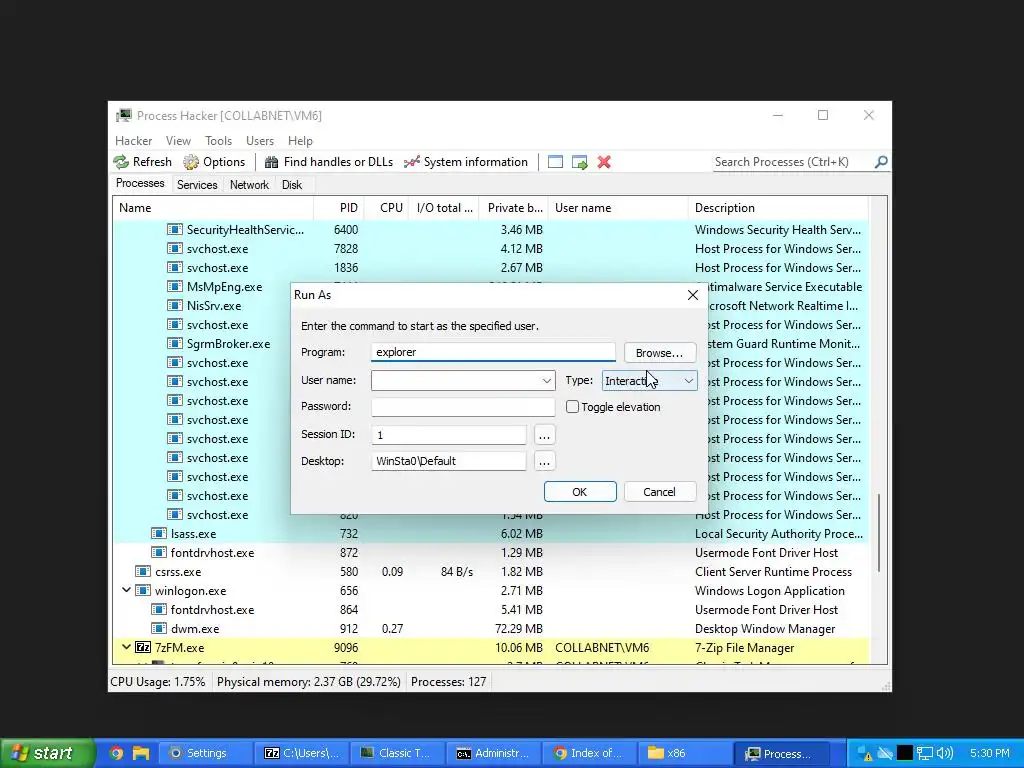Click Cancel in Run As dialog

(660, 492)
